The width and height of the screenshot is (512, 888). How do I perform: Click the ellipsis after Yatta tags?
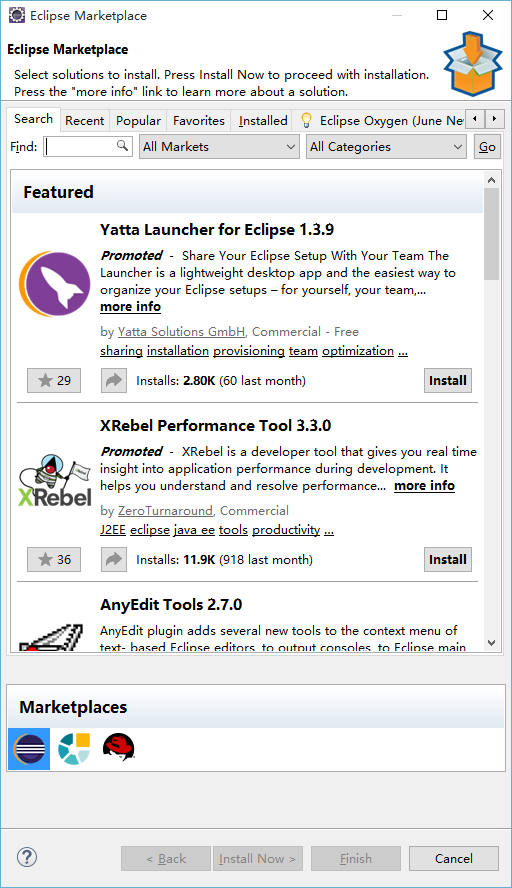click(x=403, y=351)
